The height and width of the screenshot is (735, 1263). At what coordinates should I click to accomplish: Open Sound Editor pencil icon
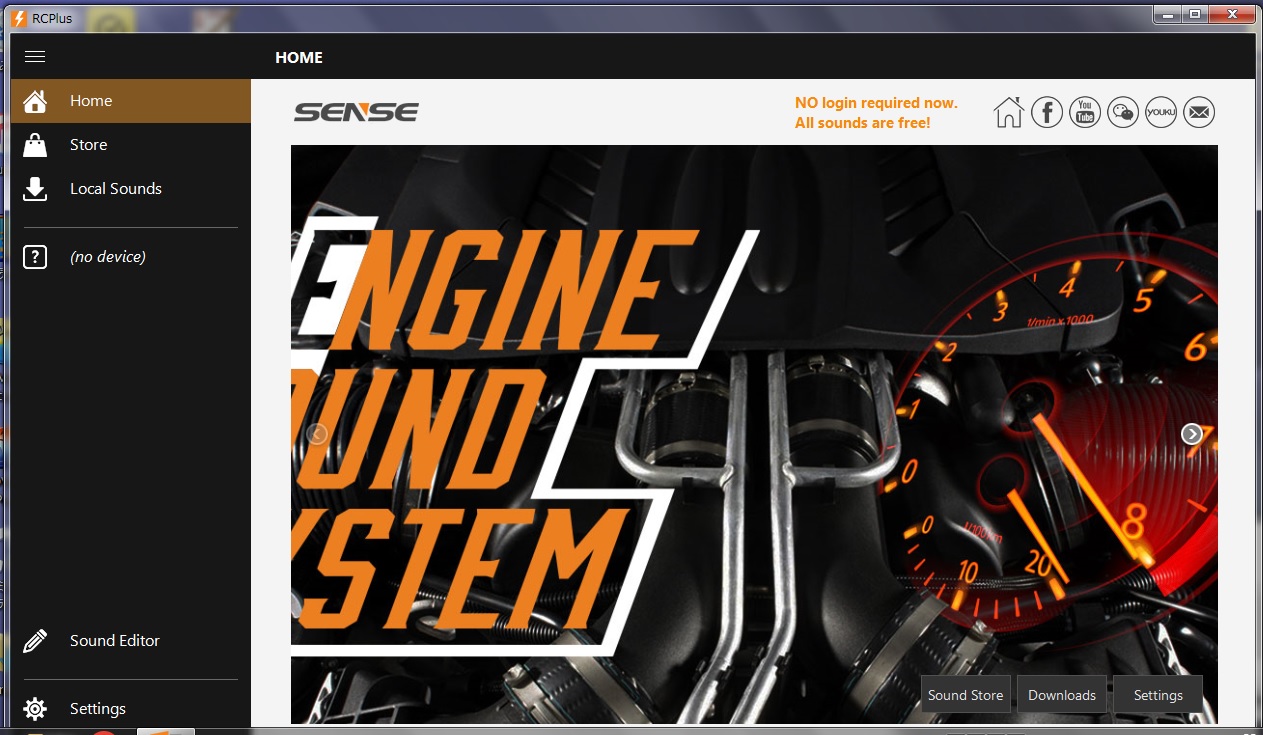point(35,641)
